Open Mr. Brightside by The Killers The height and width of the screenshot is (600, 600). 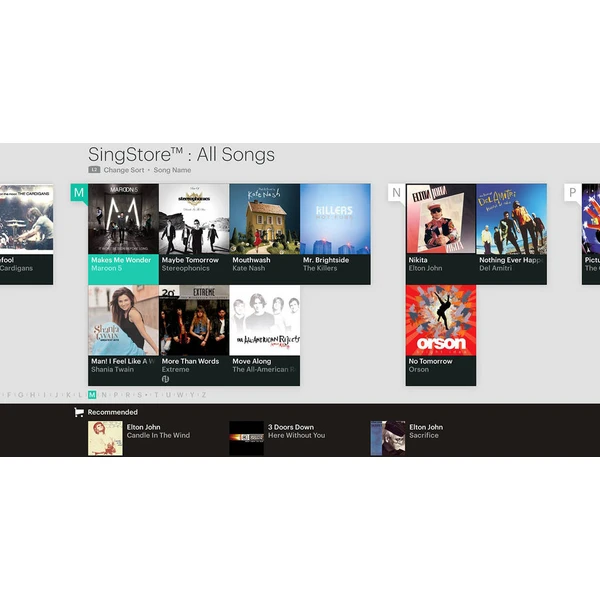(x=335, y=234)
